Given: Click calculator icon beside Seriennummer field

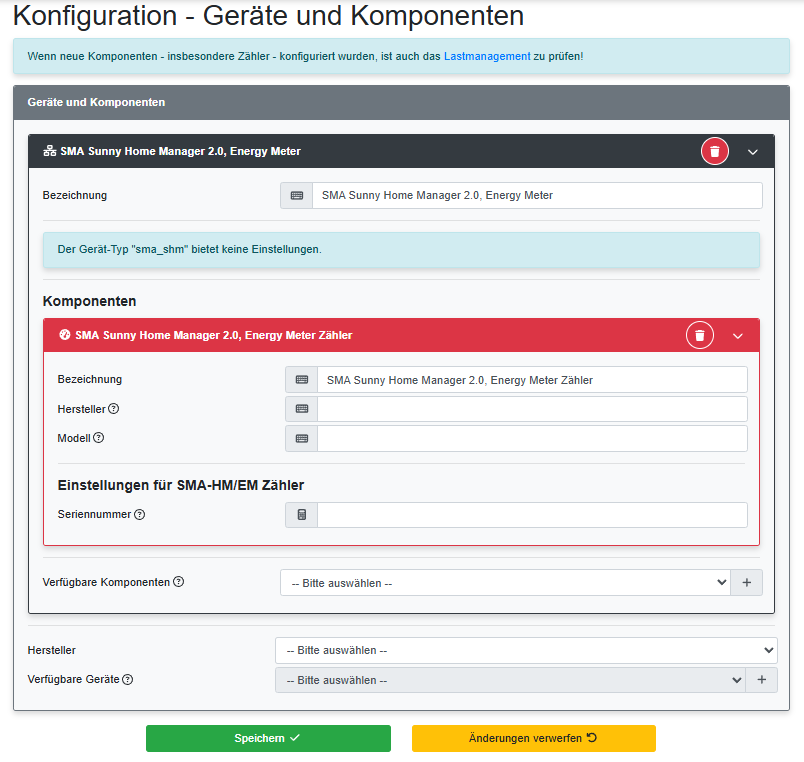Looking at the screenshot, I should pos(302,514).
